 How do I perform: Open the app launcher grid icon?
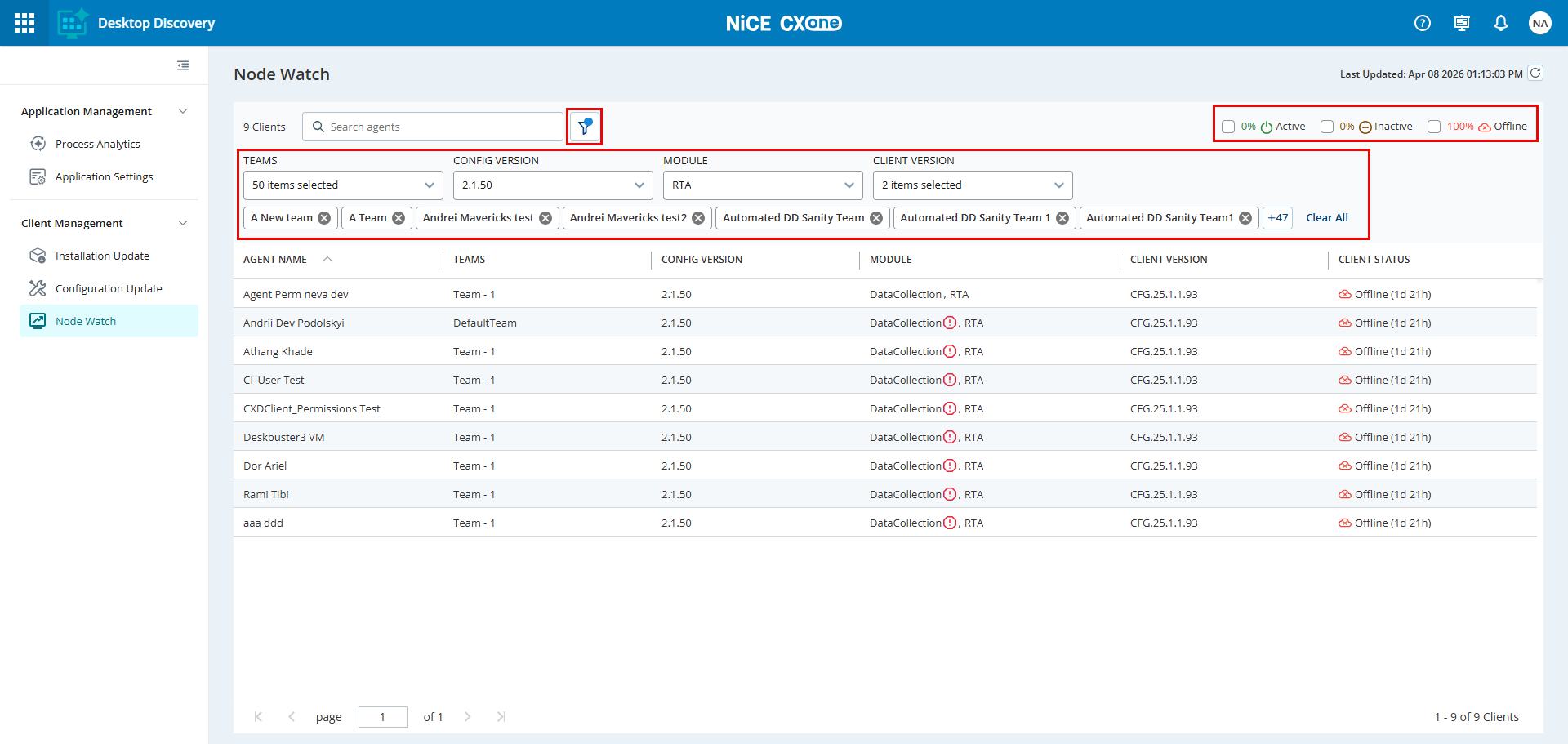24,23
